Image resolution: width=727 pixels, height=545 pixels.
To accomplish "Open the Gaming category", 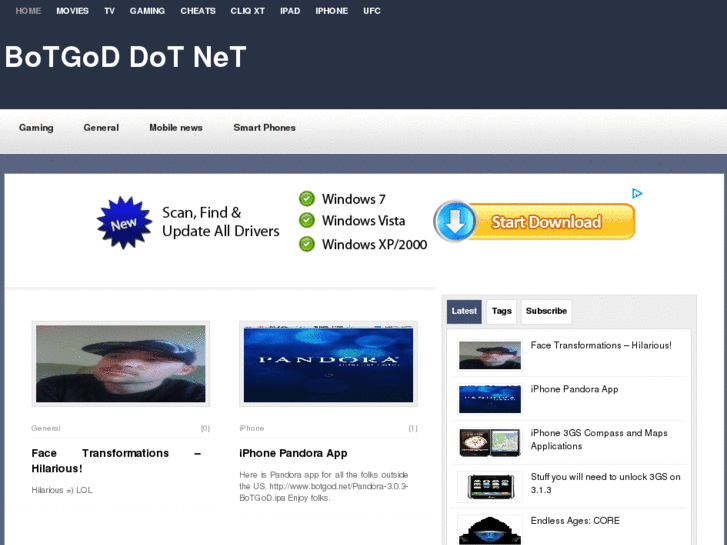I will click(x=36, y=128).
